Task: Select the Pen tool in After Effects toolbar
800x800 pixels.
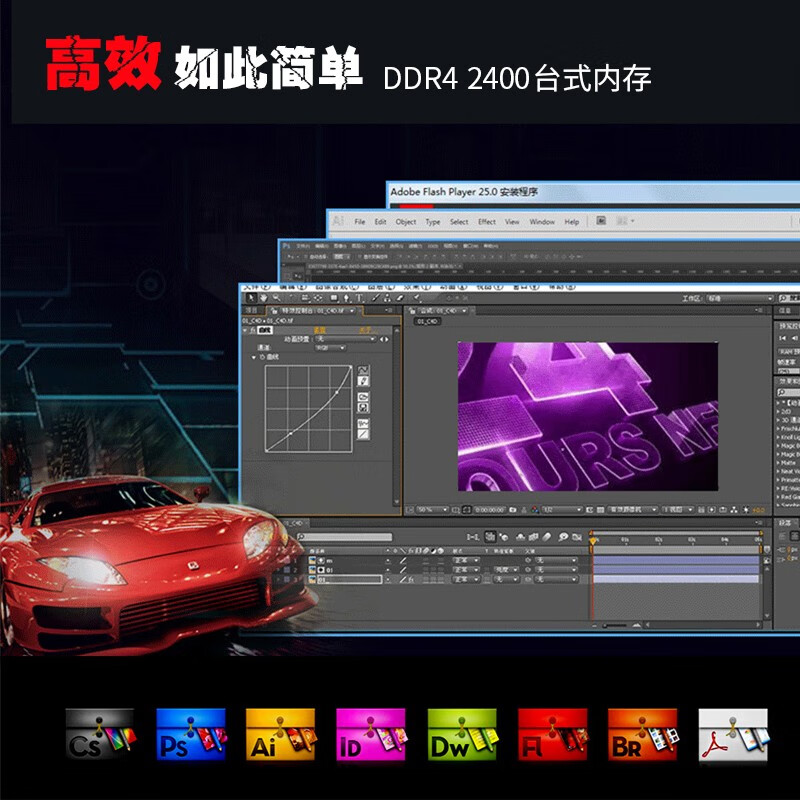Action: click(347, 298)
